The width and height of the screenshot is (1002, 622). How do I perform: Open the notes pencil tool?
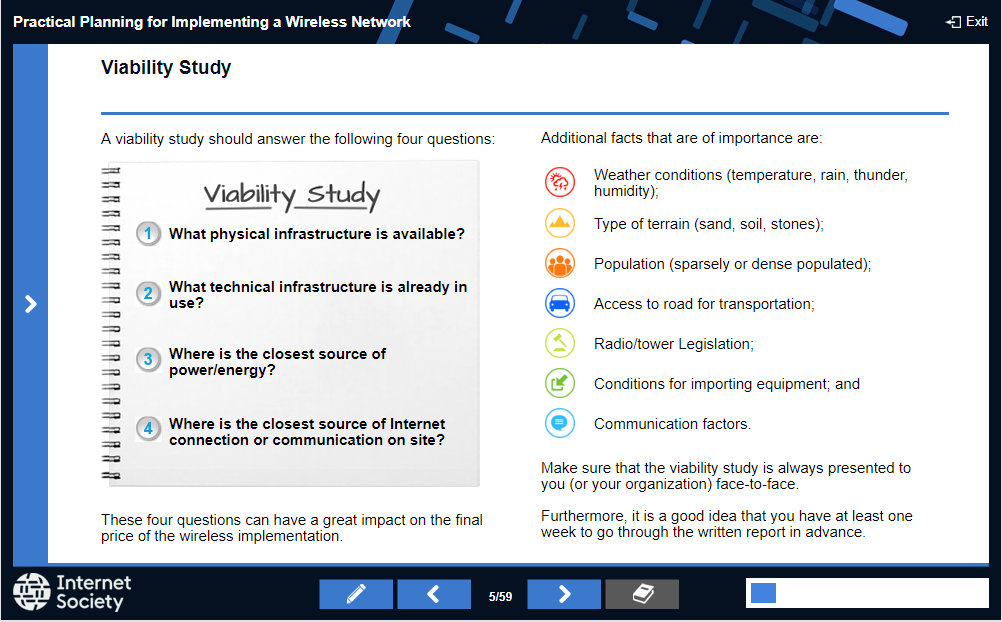pos(356,595)
